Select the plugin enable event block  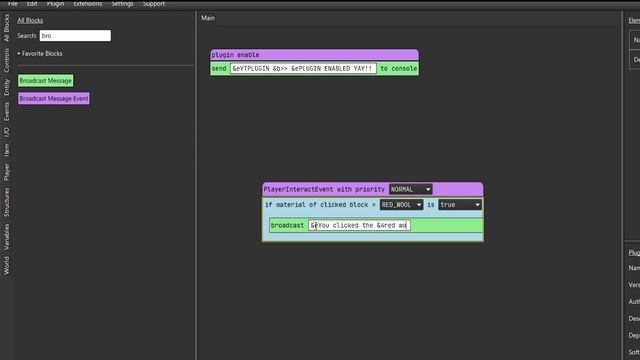pos(314,55)
